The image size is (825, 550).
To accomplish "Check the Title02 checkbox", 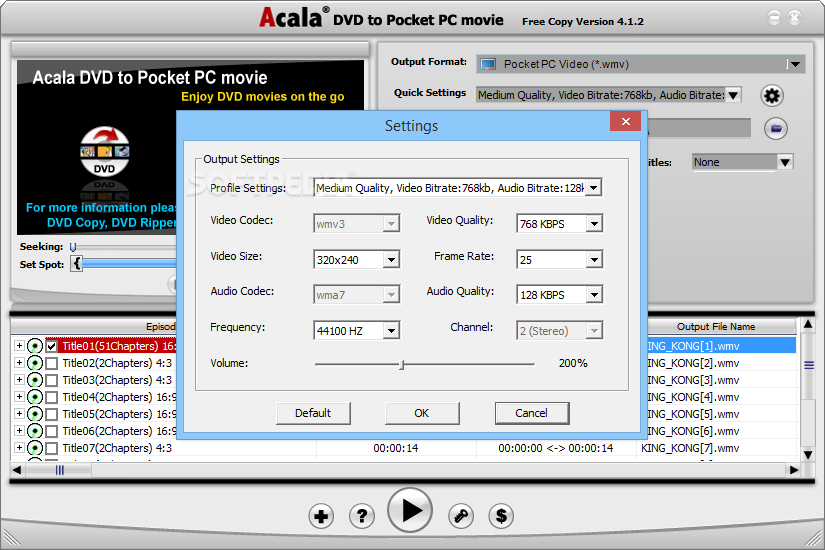I will pos(52,363).
